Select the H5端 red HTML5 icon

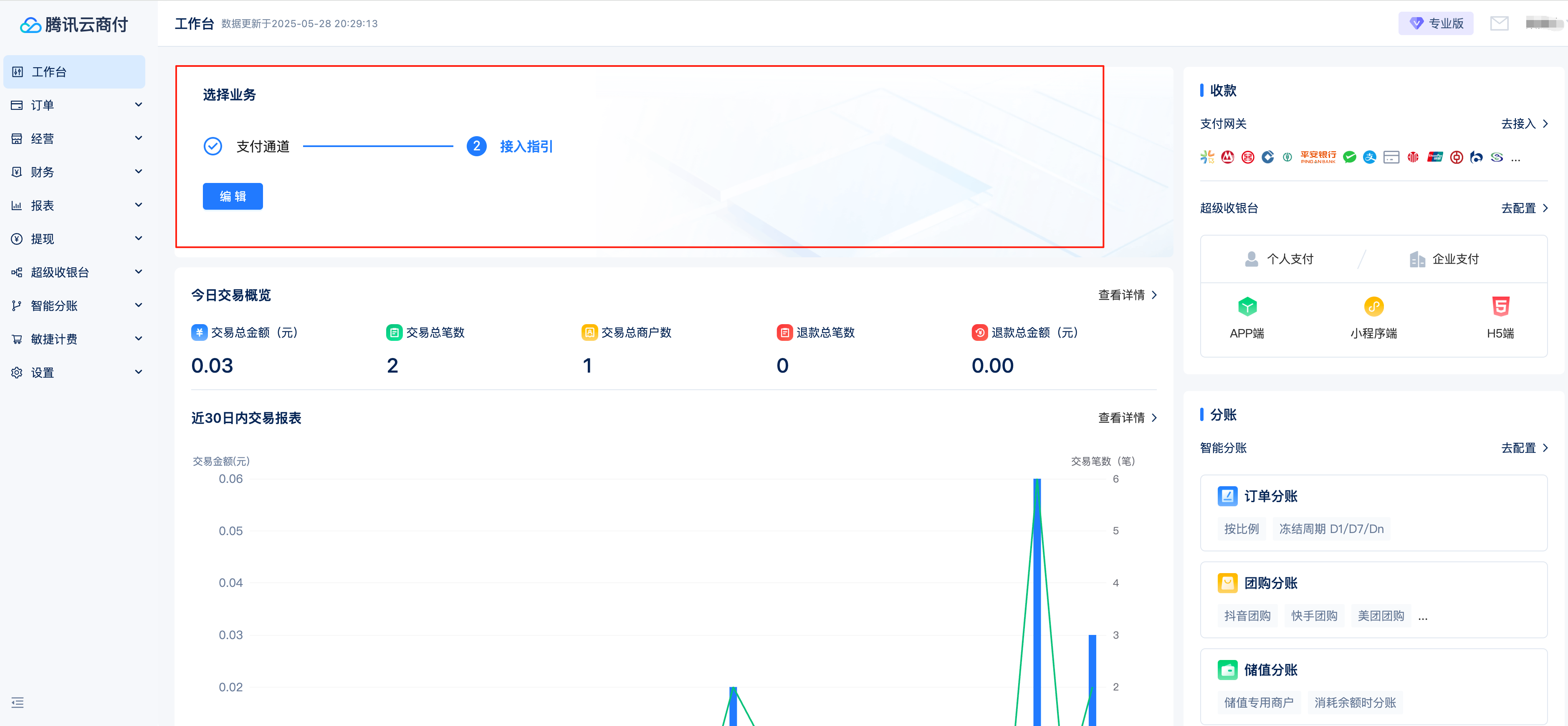(x=1500, y=306)
